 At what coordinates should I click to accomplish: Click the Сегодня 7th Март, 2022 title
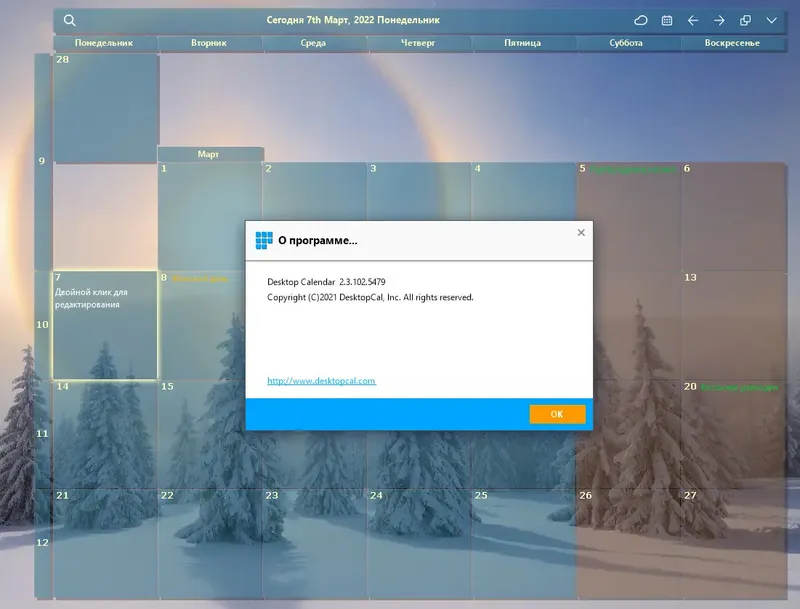point(353,20)
